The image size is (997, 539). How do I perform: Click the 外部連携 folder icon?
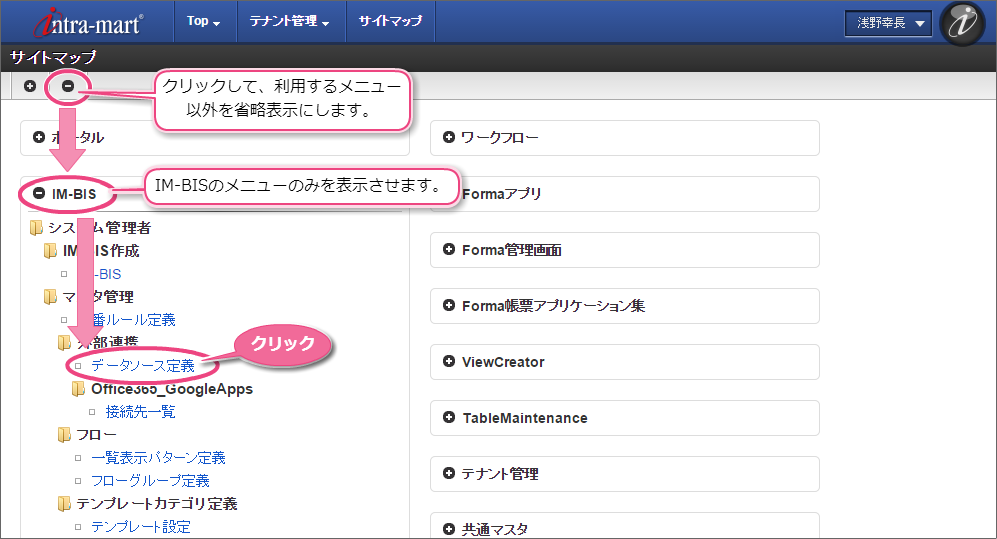tap(64, 343)
